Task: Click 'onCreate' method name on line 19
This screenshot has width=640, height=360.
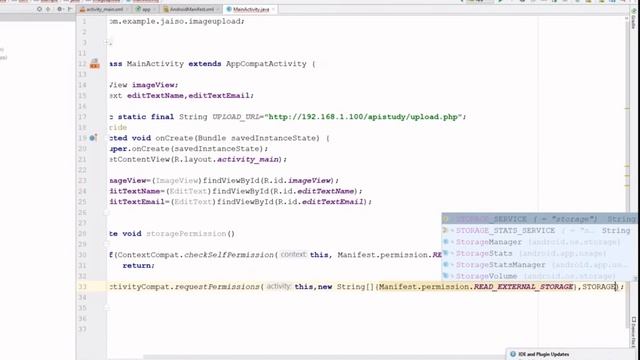Action: (x=174, y=138)
